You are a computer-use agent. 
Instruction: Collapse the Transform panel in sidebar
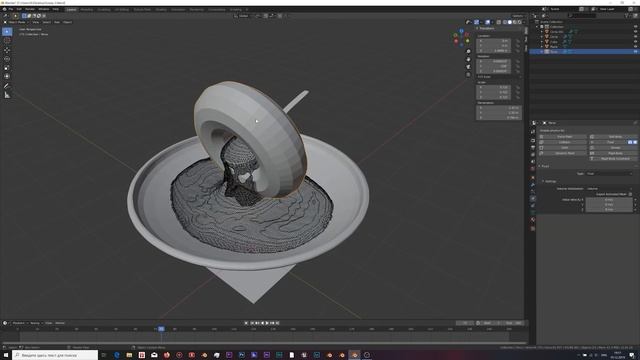[x=486, y=29]
